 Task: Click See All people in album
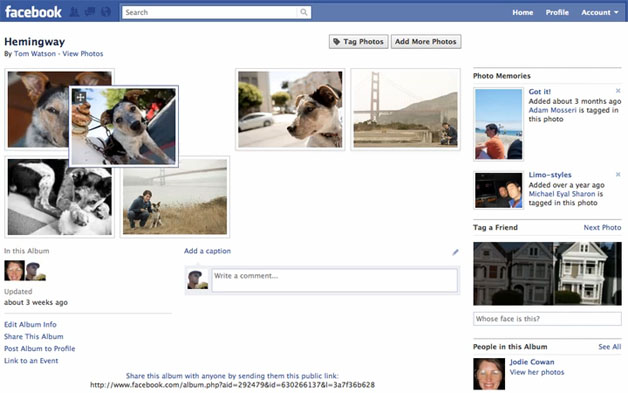pos(610,347)
